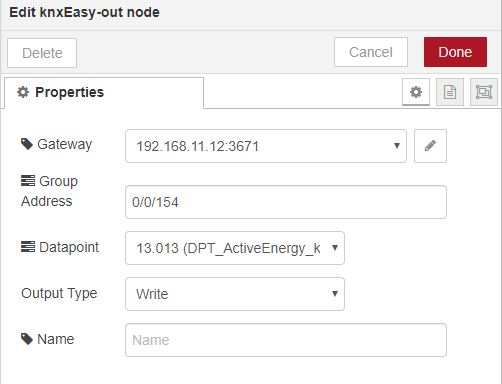Click the Done button

pyautogui.click(x=455, y=52)
